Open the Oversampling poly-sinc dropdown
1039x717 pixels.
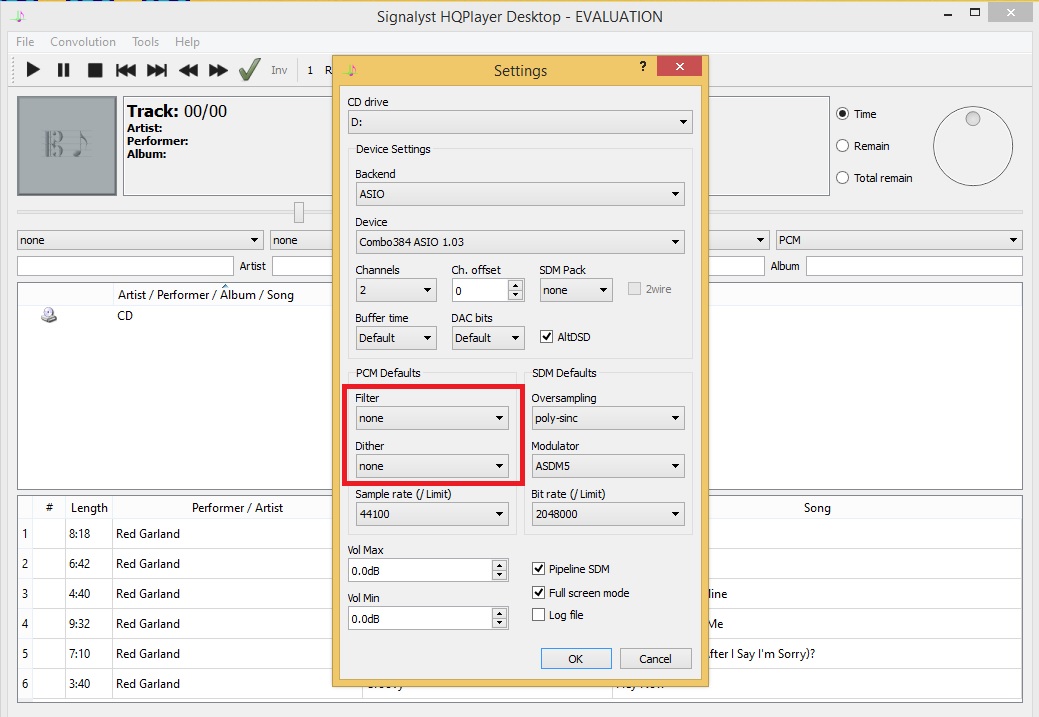pyautogui.click(x=608, y=418)
